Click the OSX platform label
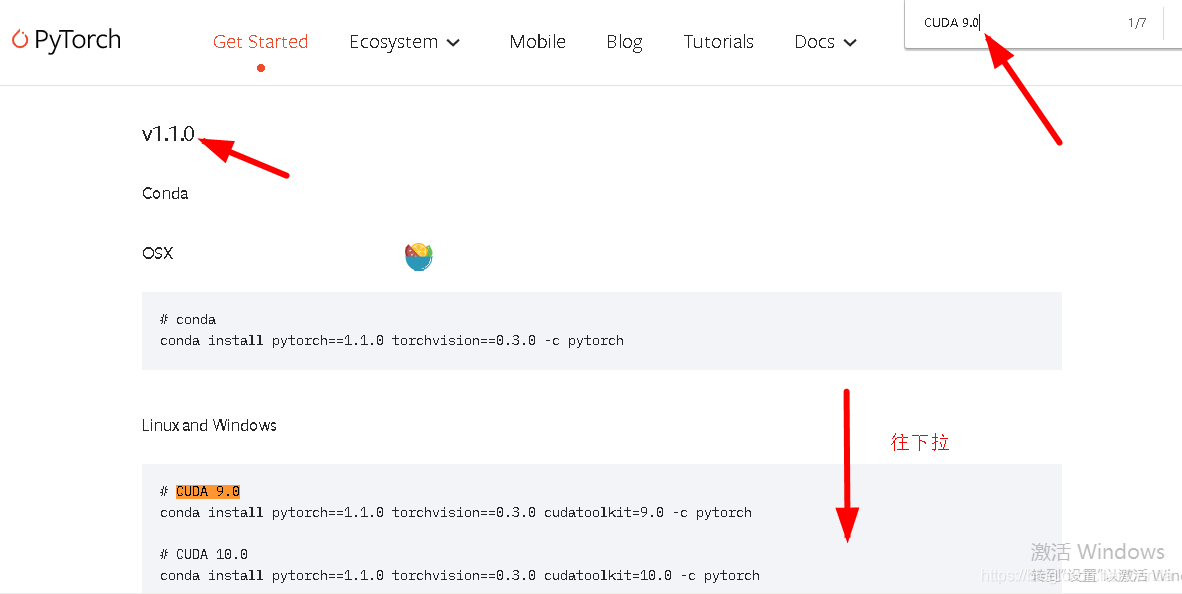This screenshot has width=1182, height=594. [x=157, y=253]
